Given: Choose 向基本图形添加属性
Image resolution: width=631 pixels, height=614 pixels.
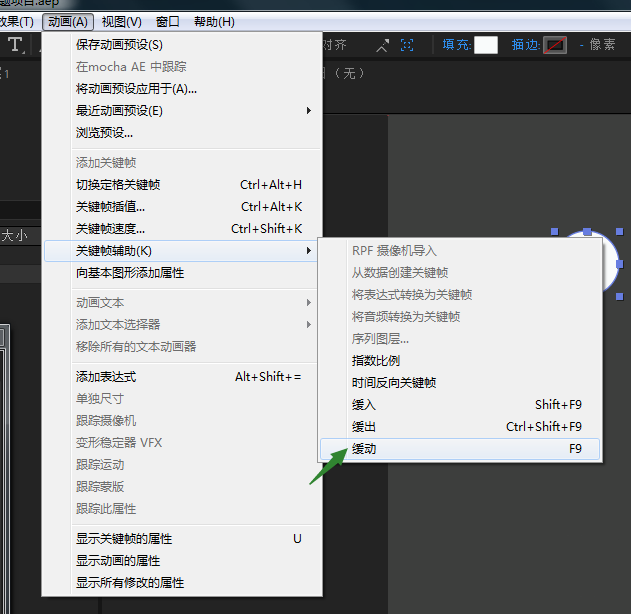Looking at the screenshot, I should 182,273.
